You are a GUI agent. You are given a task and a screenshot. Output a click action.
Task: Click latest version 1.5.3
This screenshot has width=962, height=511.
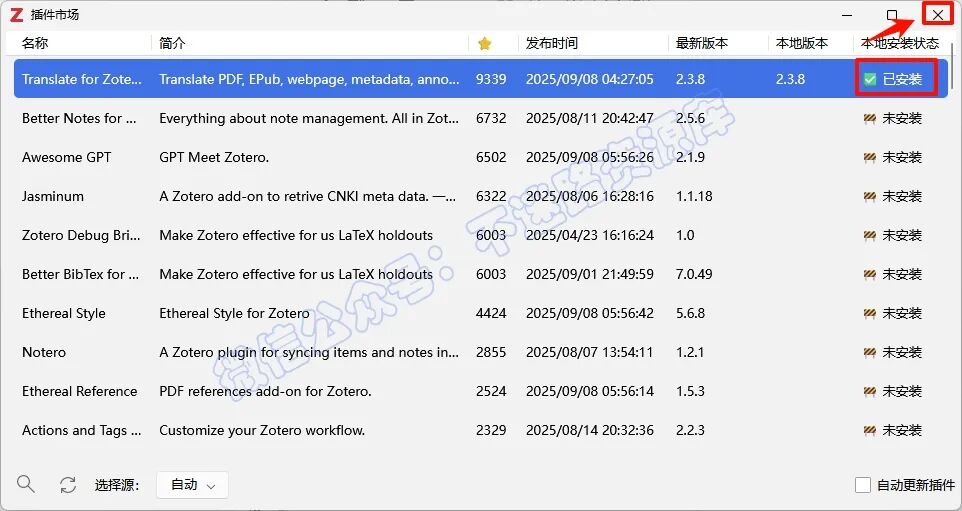(x=690, y=391)
